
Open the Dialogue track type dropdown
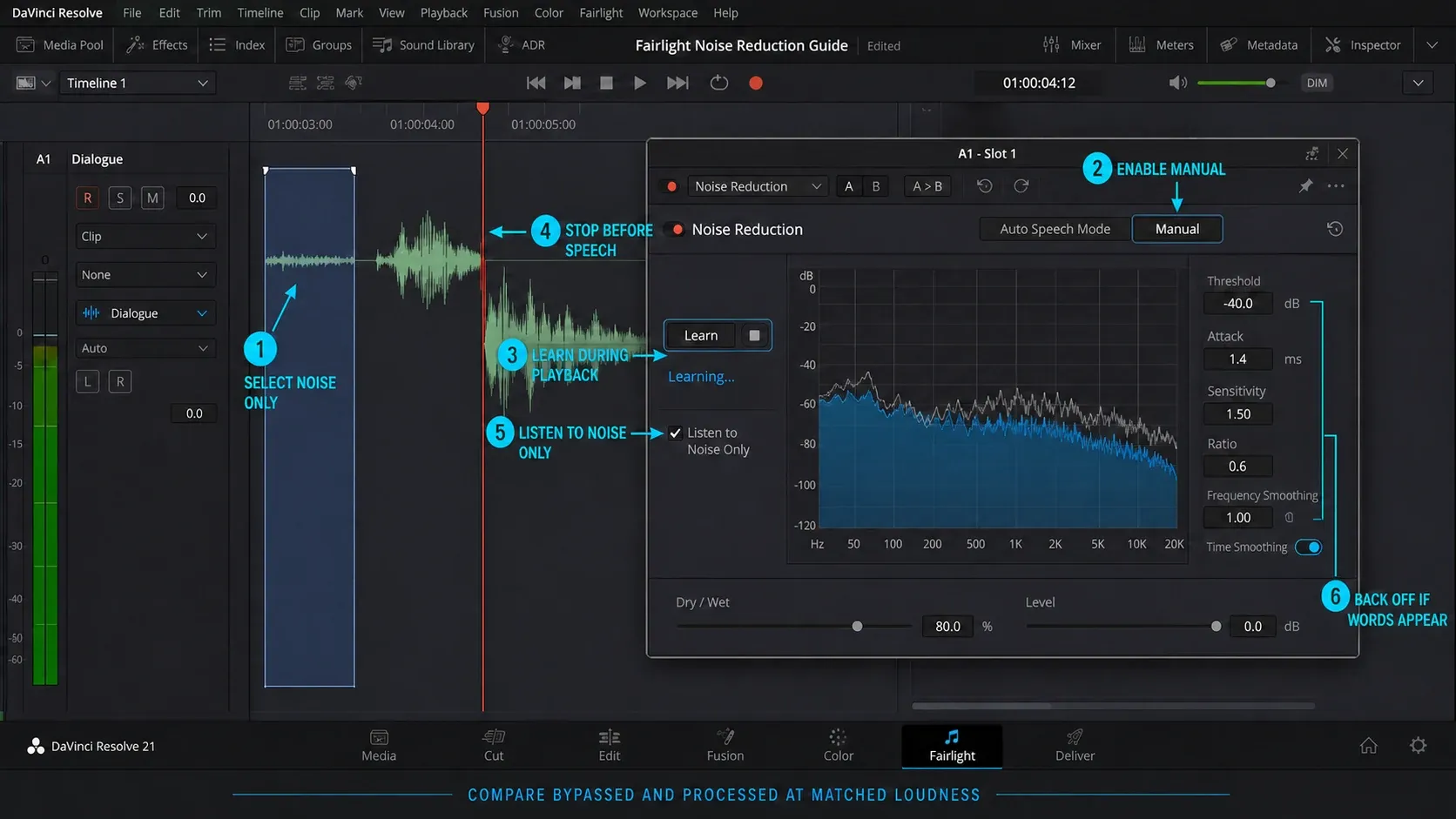(145, 313)
